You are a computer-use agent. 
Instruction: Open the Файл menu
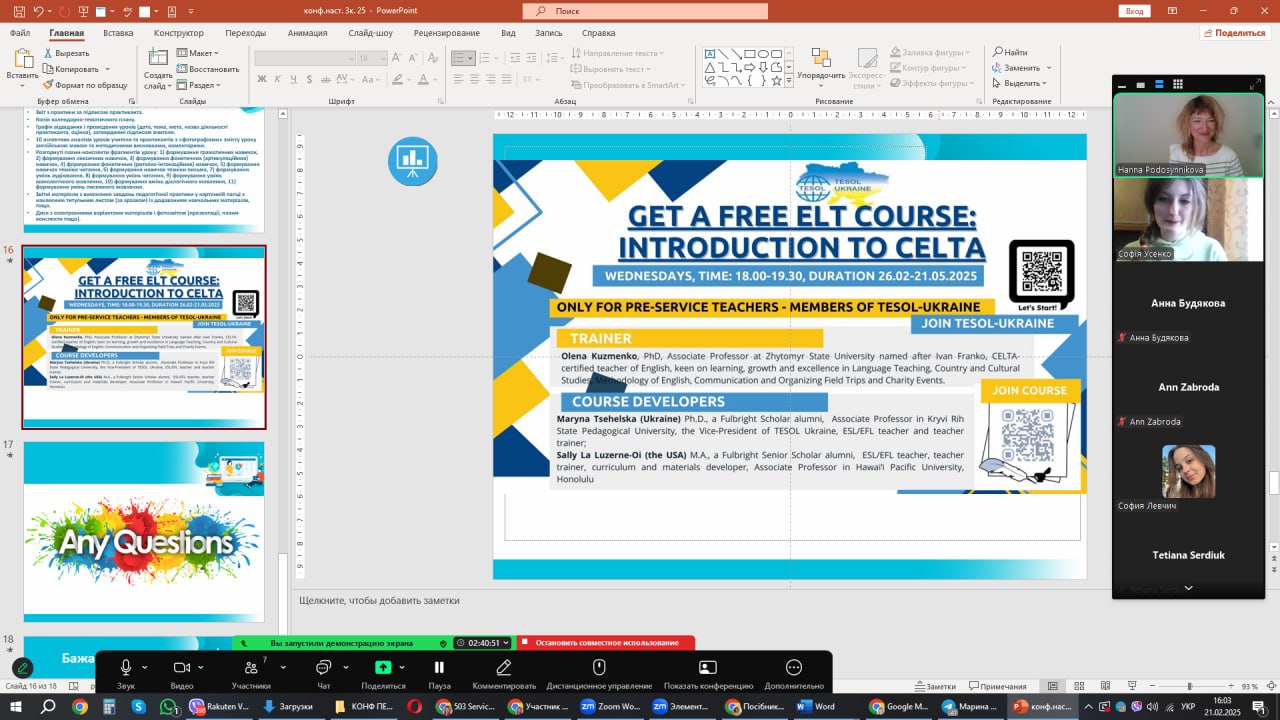(x=19, y=32)
